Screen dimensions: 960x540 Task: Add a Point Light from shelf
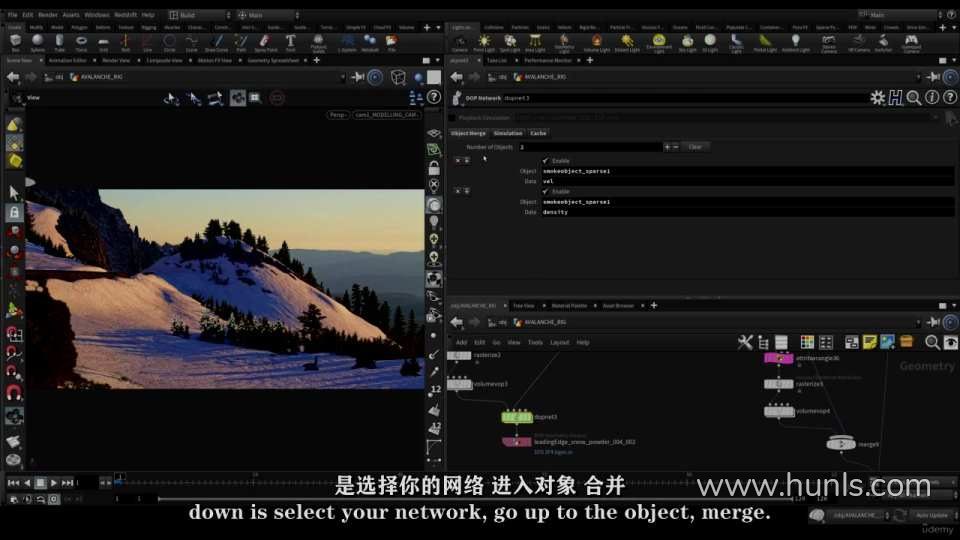pos(484,42)
